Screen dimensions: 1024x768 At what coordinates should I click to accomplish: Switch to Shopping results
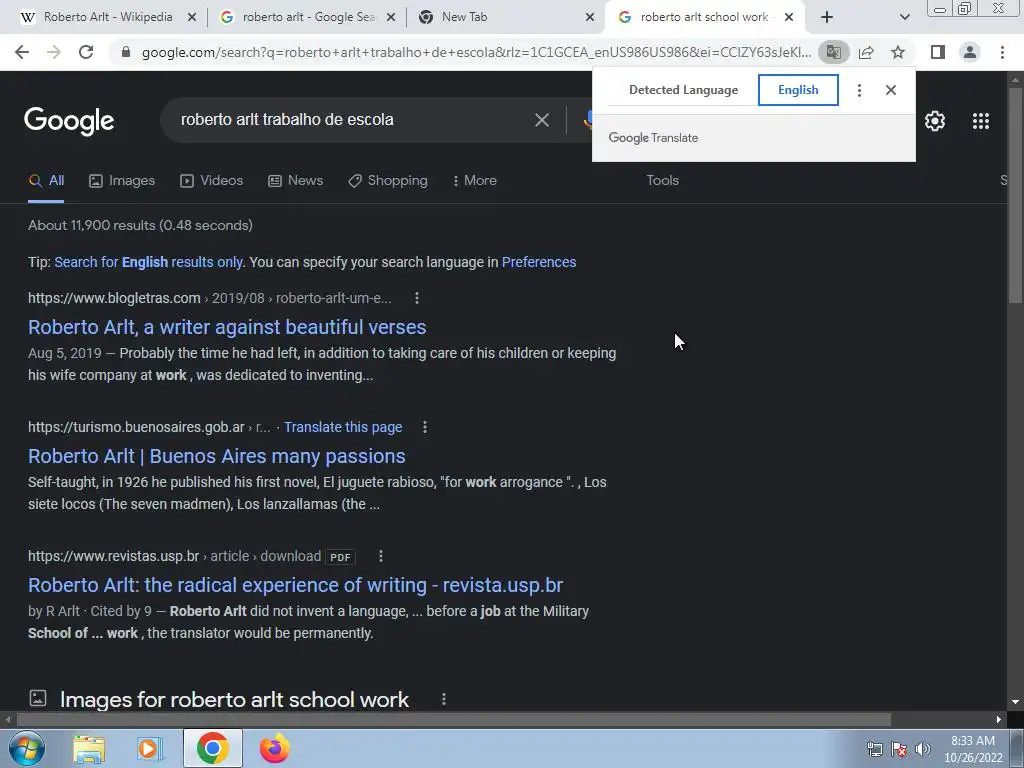click(388, 181)
